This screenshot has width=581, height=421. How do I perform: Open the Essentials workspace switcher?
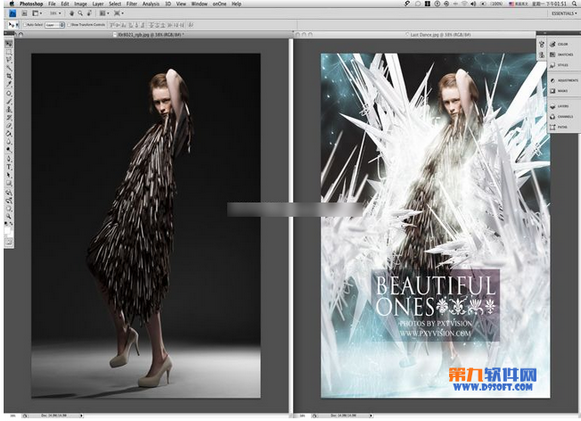coord(564,13)
